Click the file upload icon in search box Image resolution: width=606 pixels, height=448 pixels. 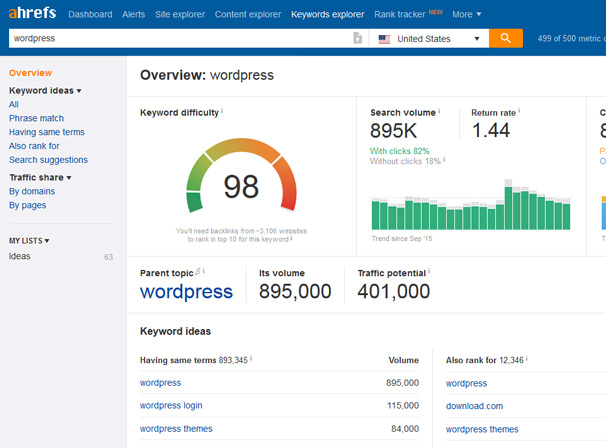(357, 38)
